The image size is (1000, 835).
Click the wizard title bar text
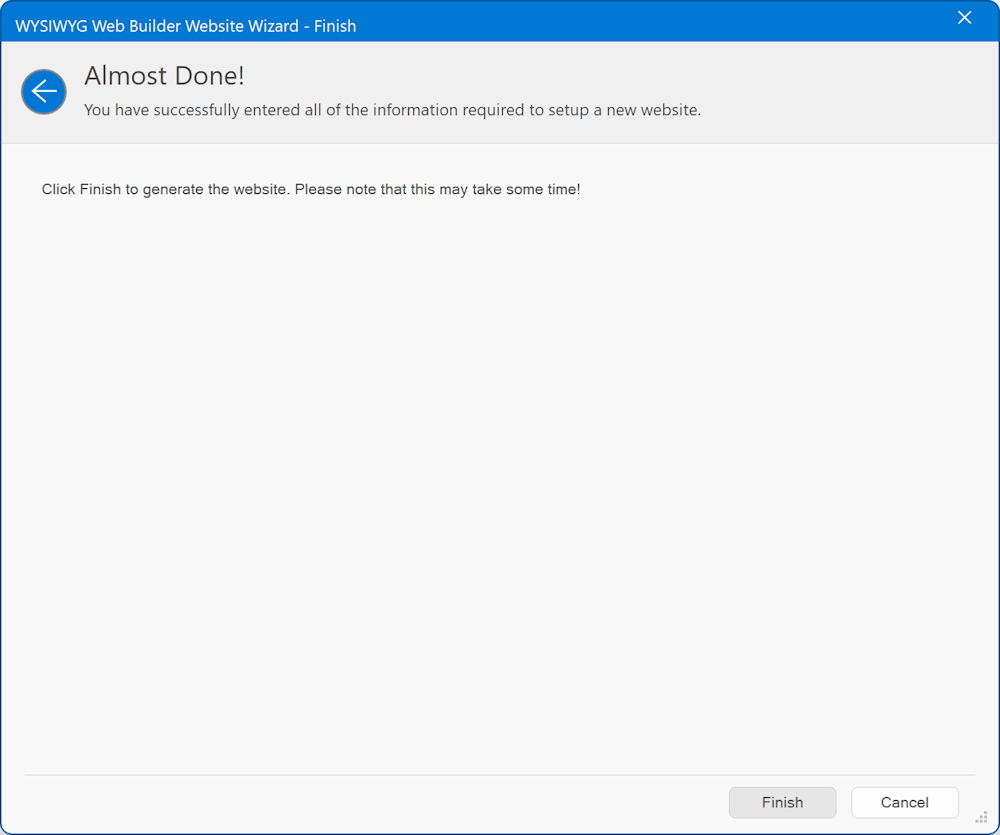click(185, 26)
